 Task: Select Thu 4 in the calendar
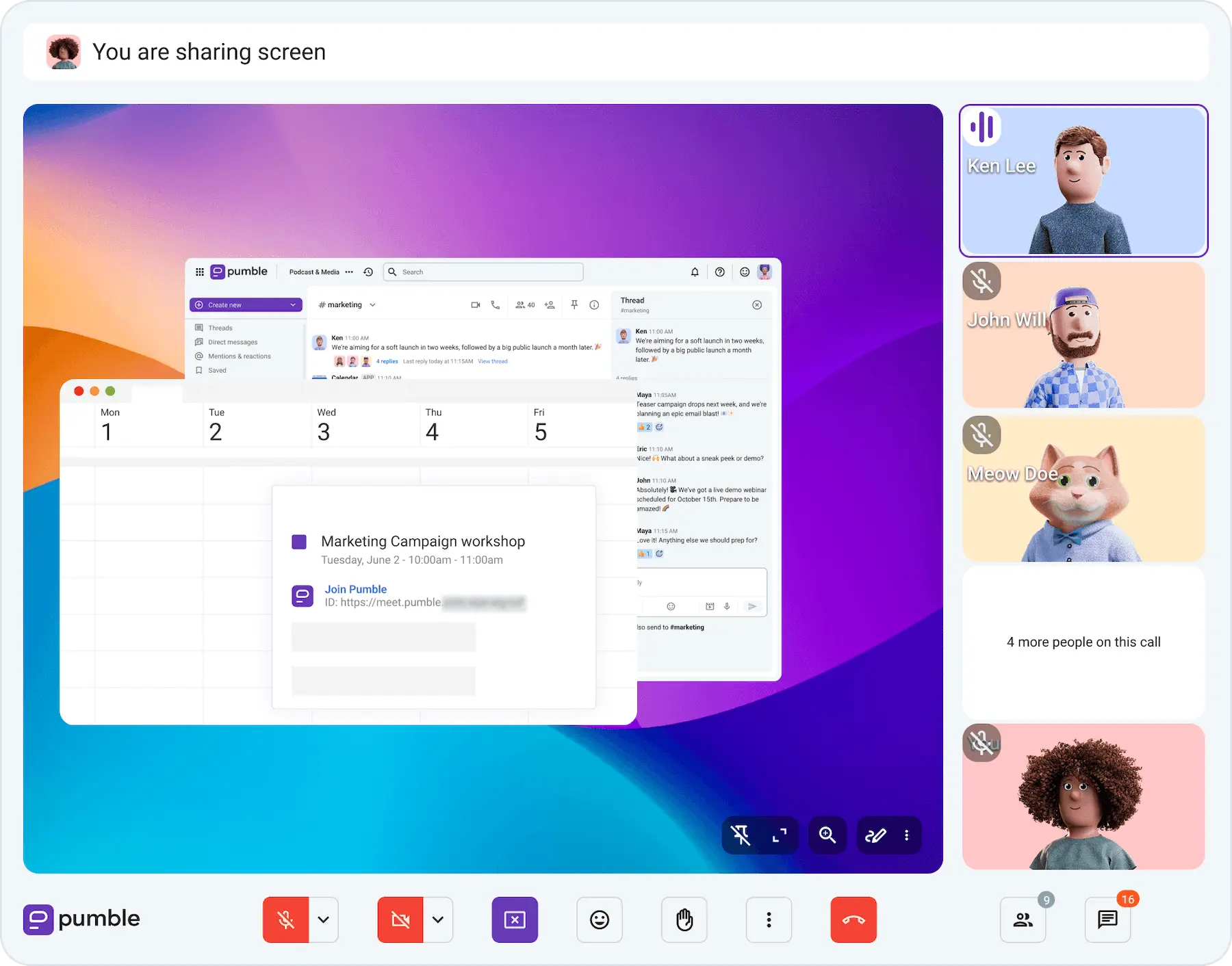pyautogui.click(x=433, y=425)
